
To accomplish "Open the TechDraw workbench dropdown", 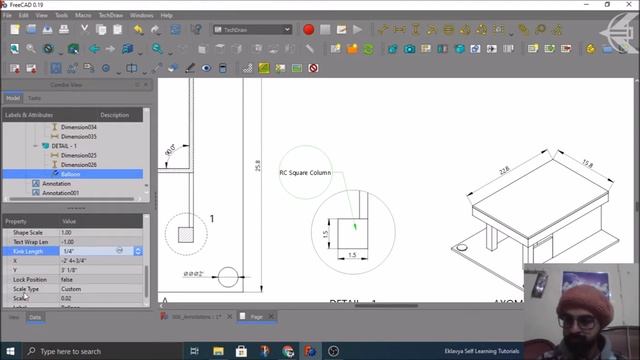I will click(252, 29).
